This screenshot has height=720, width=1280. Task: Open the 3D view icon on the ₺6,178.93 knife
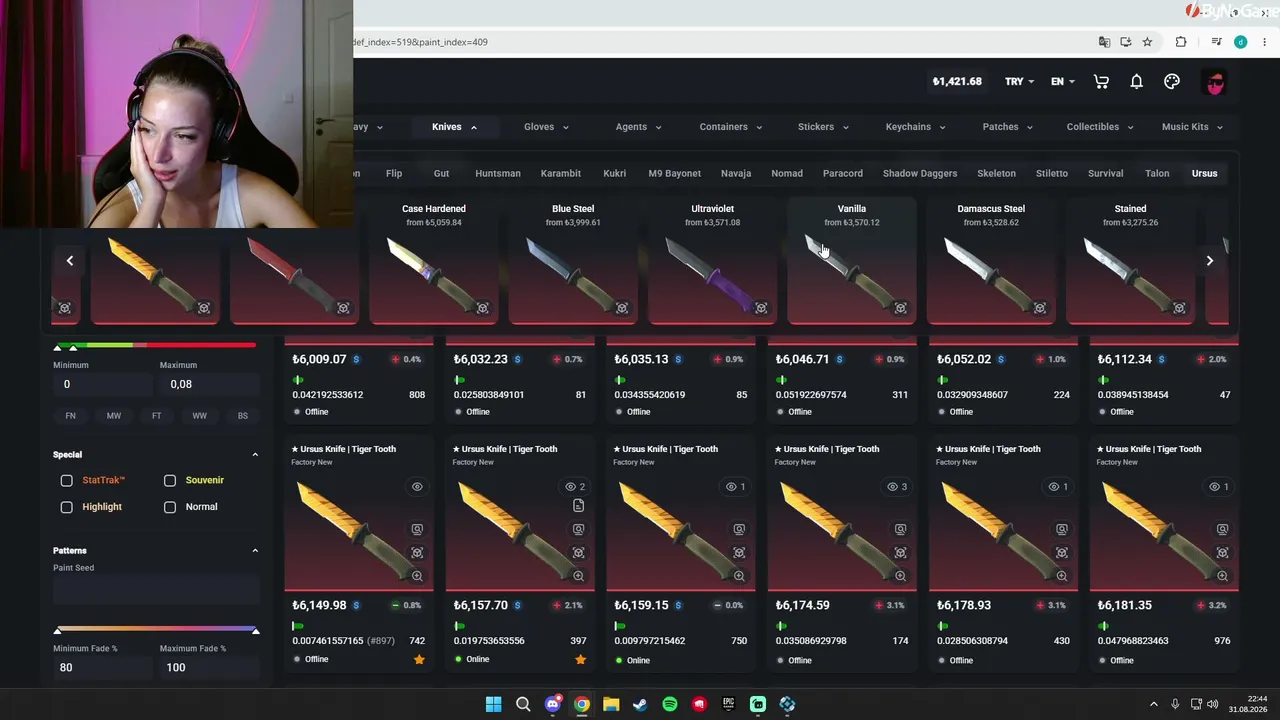click(x=1061, y=552)
